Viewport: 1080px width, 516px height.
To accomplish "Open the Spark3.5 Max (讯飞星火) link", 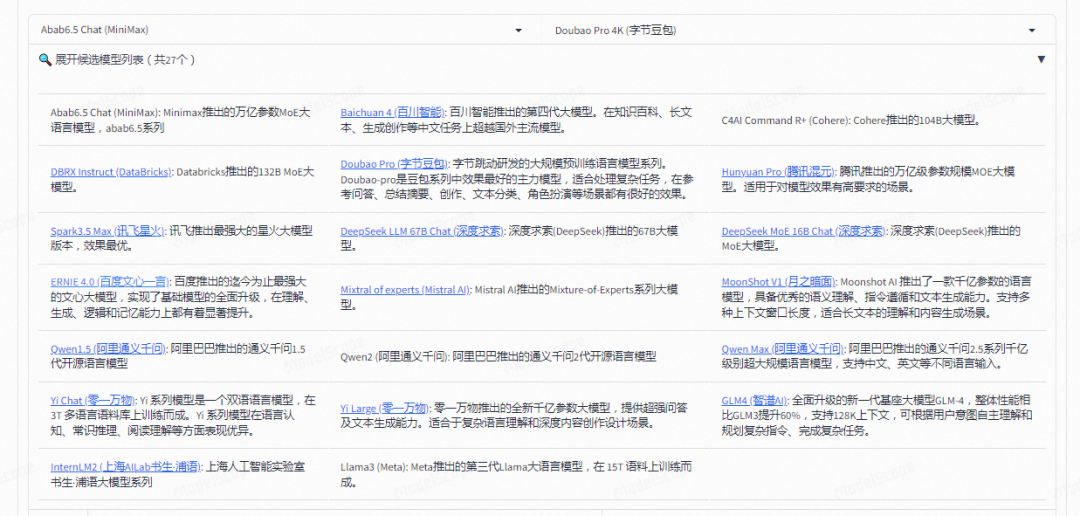I will [x=107, y=231].
